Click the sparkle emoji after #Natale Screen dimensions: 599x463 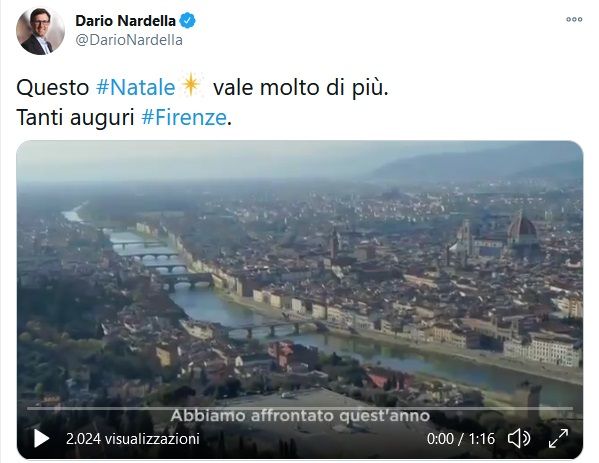191,84
